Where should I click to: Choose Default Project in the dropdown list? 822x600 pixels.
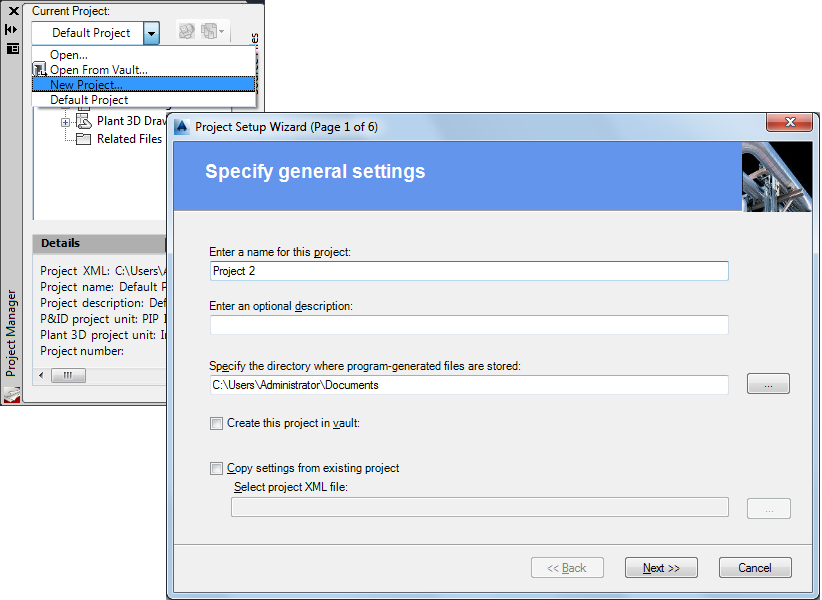click(x=144, y=100)
